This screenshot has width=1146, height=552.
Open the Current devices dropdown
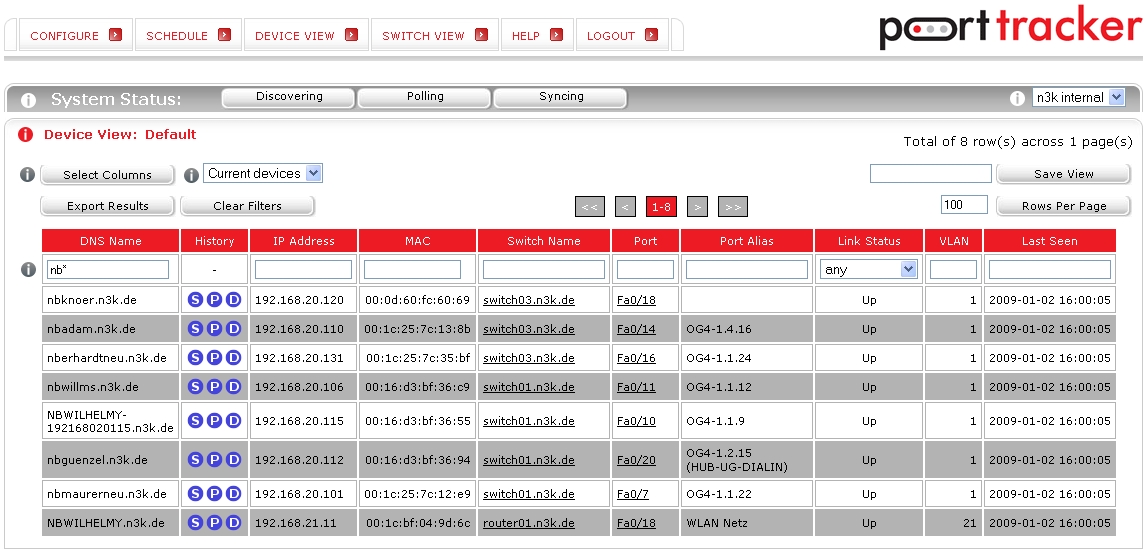pyautogui.click(x=263, y=174)
